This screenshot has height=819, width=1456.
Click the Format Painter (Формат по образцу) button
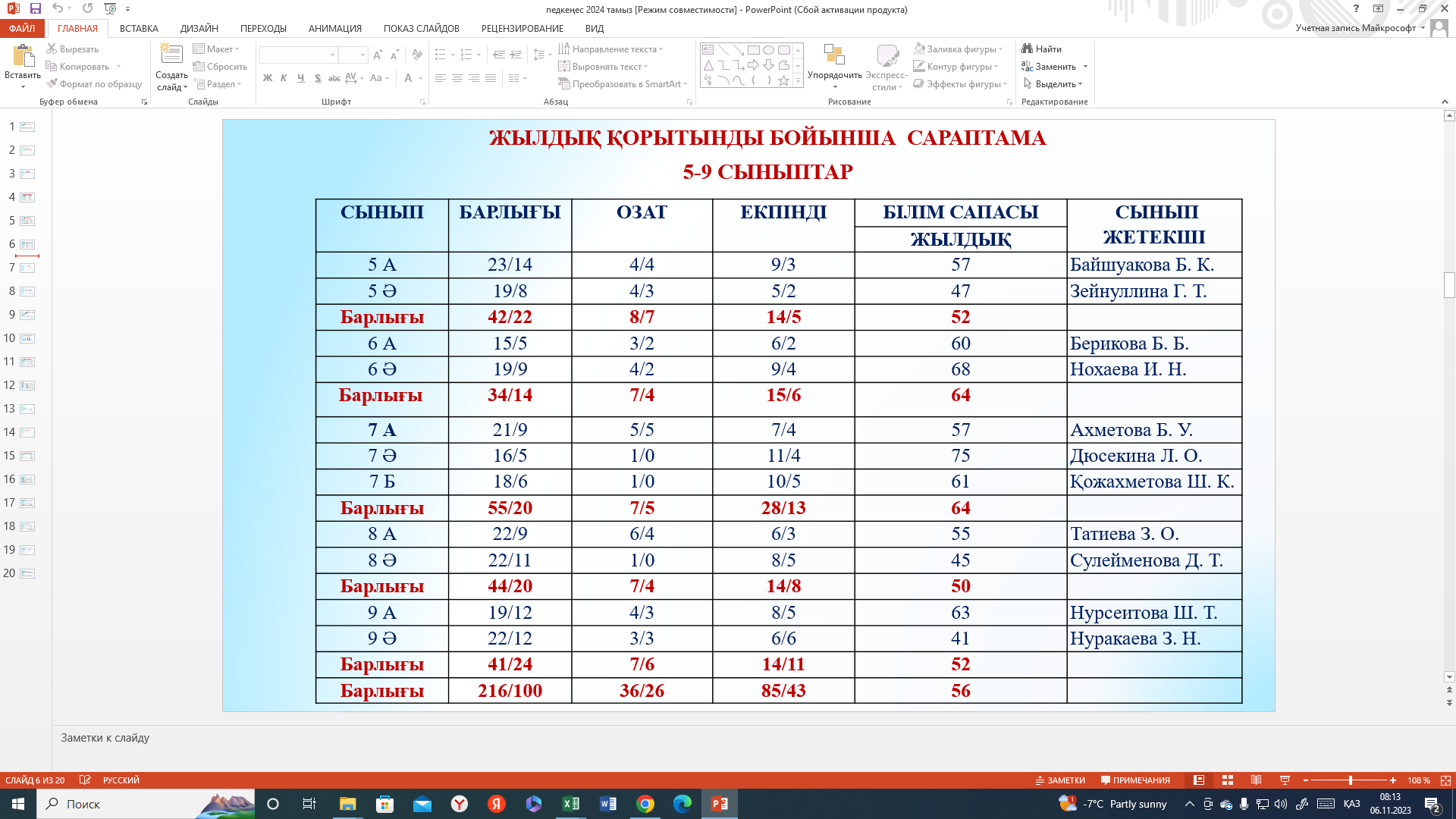(x=94, y=84)
